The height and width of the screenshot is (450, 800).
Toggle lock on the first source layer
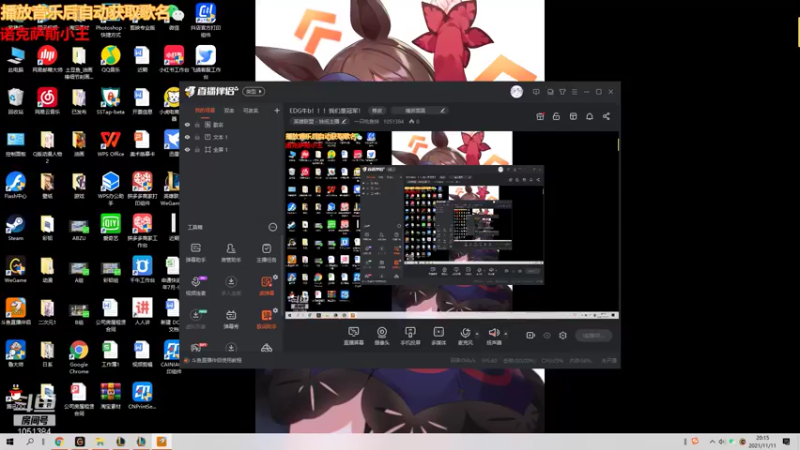click(x=197, y=124)
